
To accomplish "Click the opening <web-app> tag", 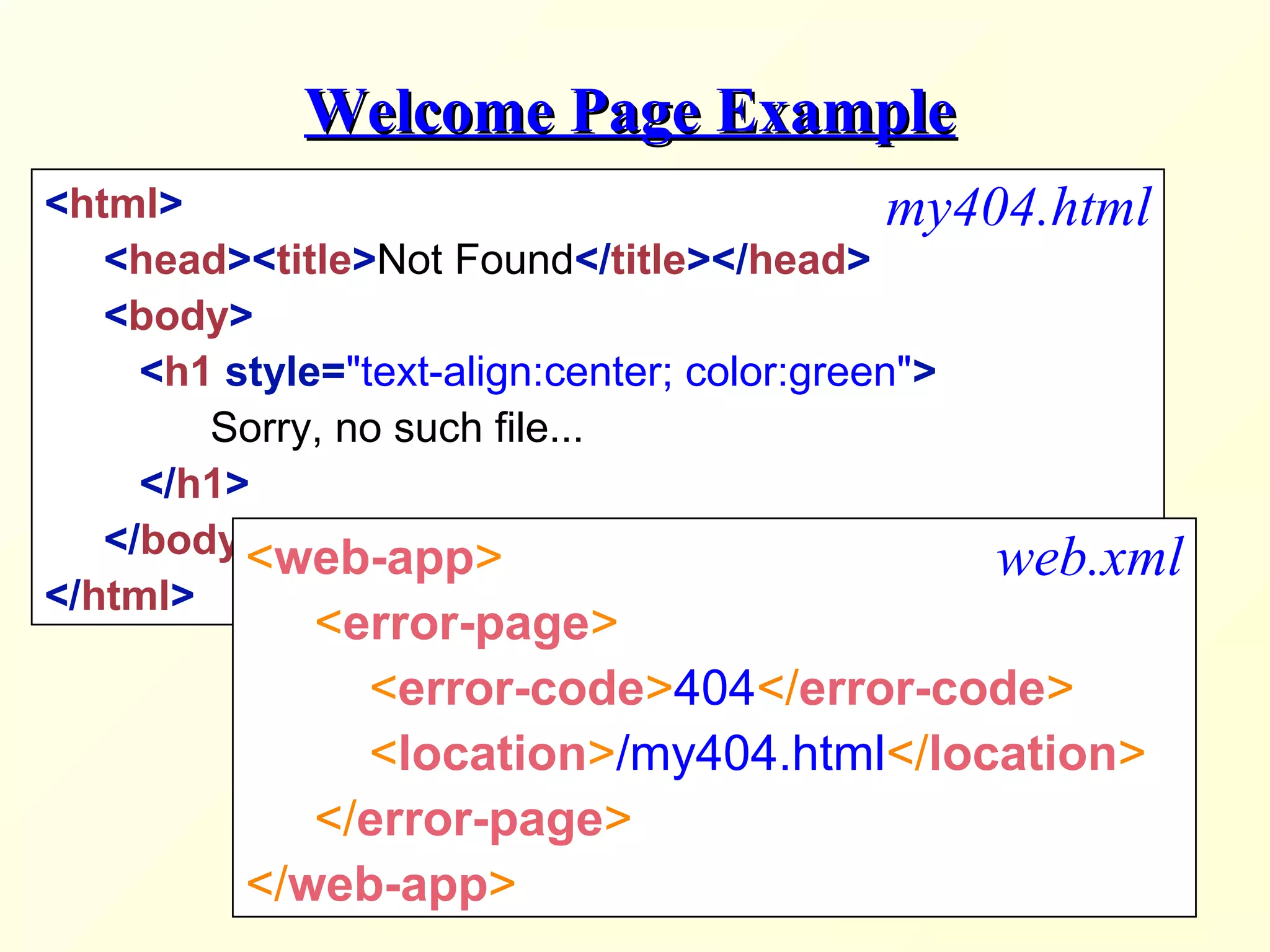I will point(374,559).
